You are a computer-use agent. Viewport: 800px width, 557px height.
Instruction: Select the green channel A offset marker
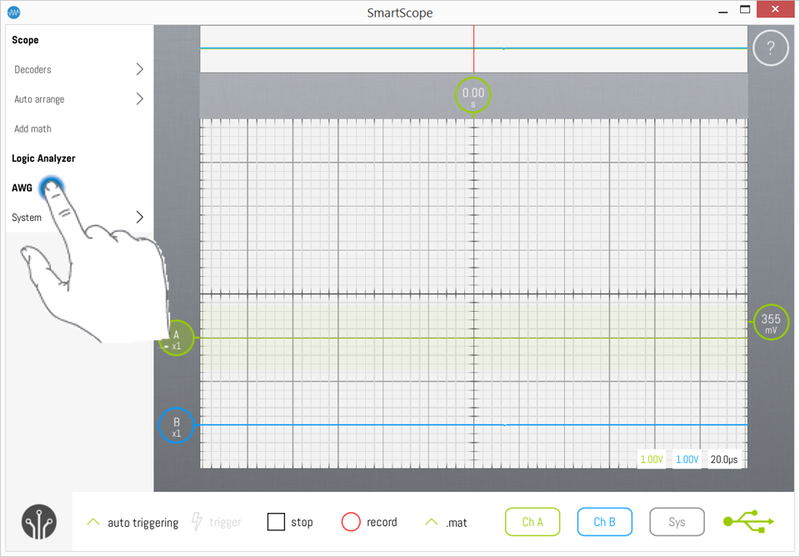tap(177, 338)
